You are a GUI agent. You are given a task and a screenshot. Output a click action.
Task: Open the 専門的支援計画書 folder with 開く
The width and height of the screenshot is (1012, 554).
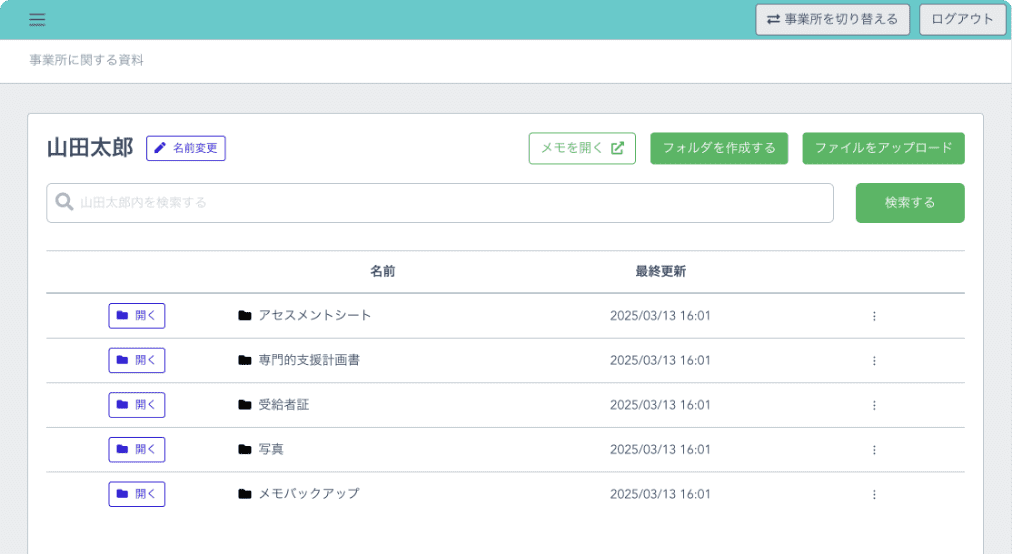pyautogui.click(x=137, y=360)
